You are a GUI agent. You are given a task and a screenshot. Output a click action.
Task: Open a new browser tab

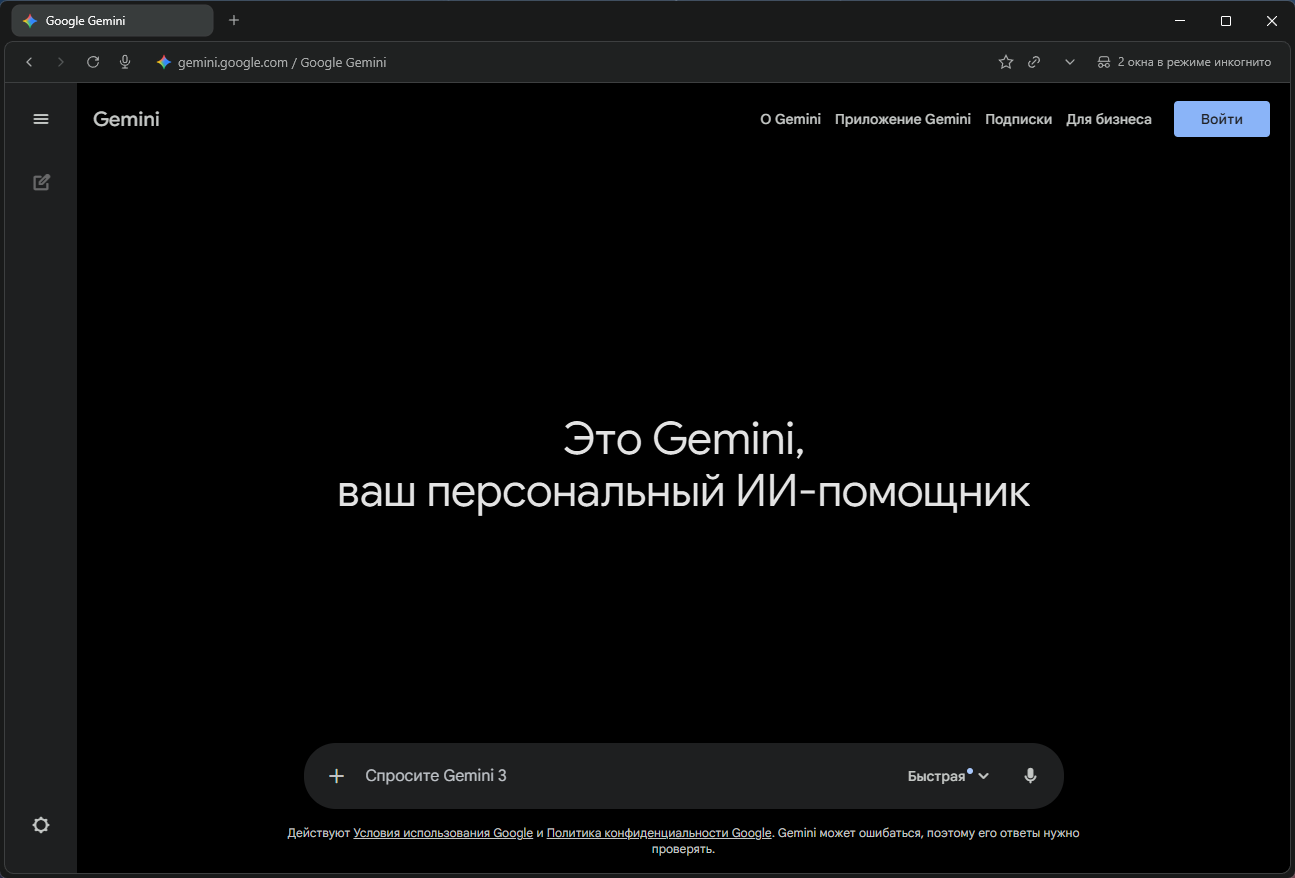point(234,20)
